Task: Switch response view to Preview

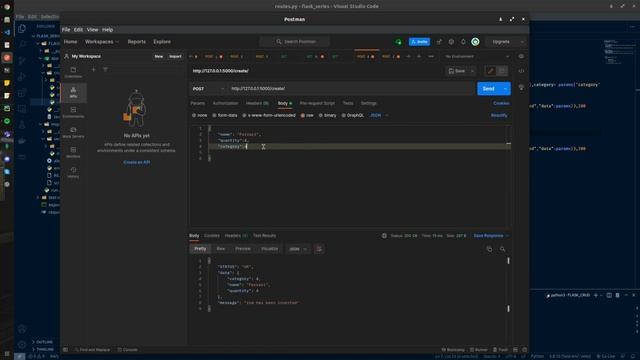Action: pos(243,249)
